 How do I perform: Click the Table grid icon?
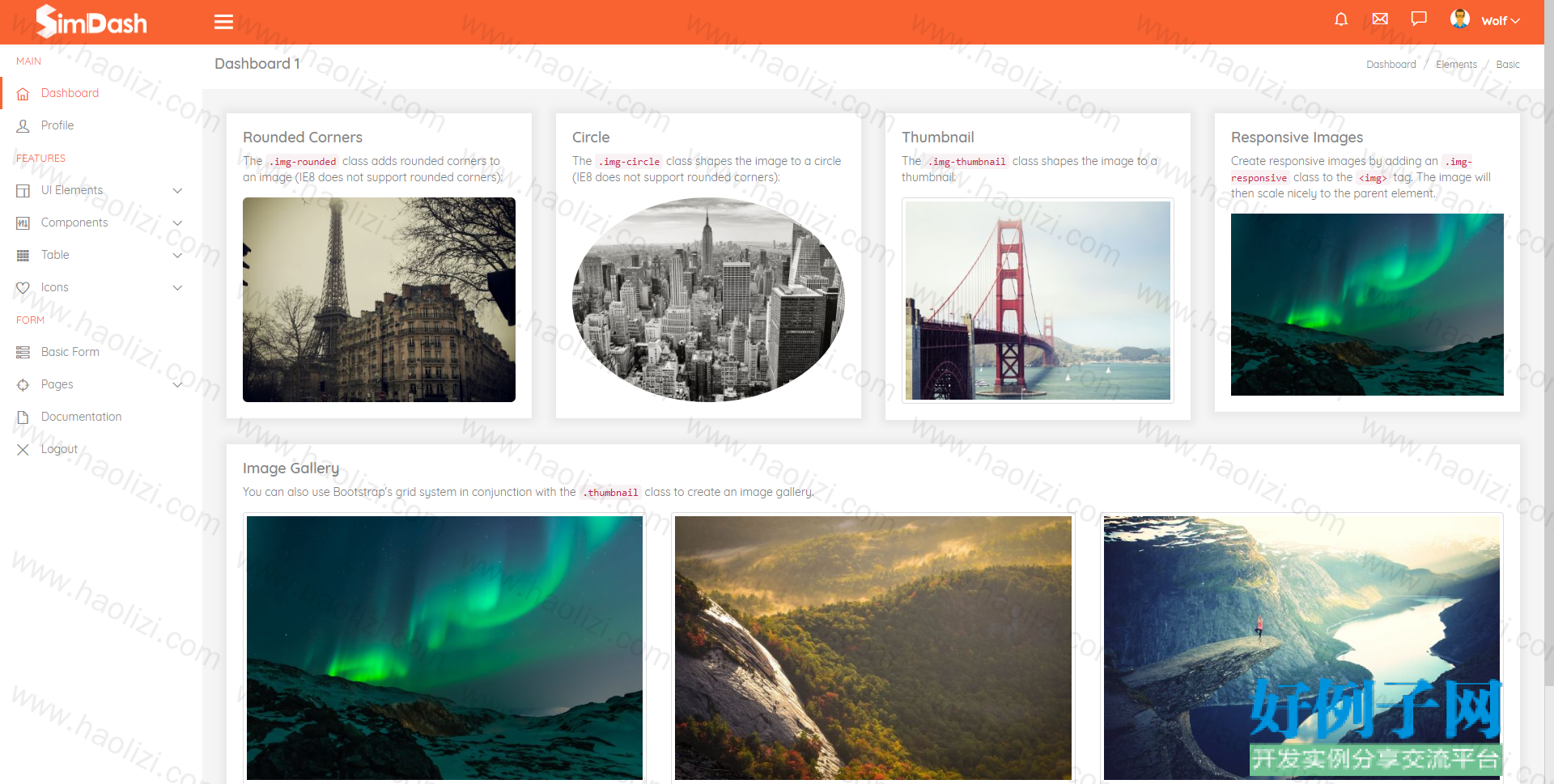click(x=23, y=256)
